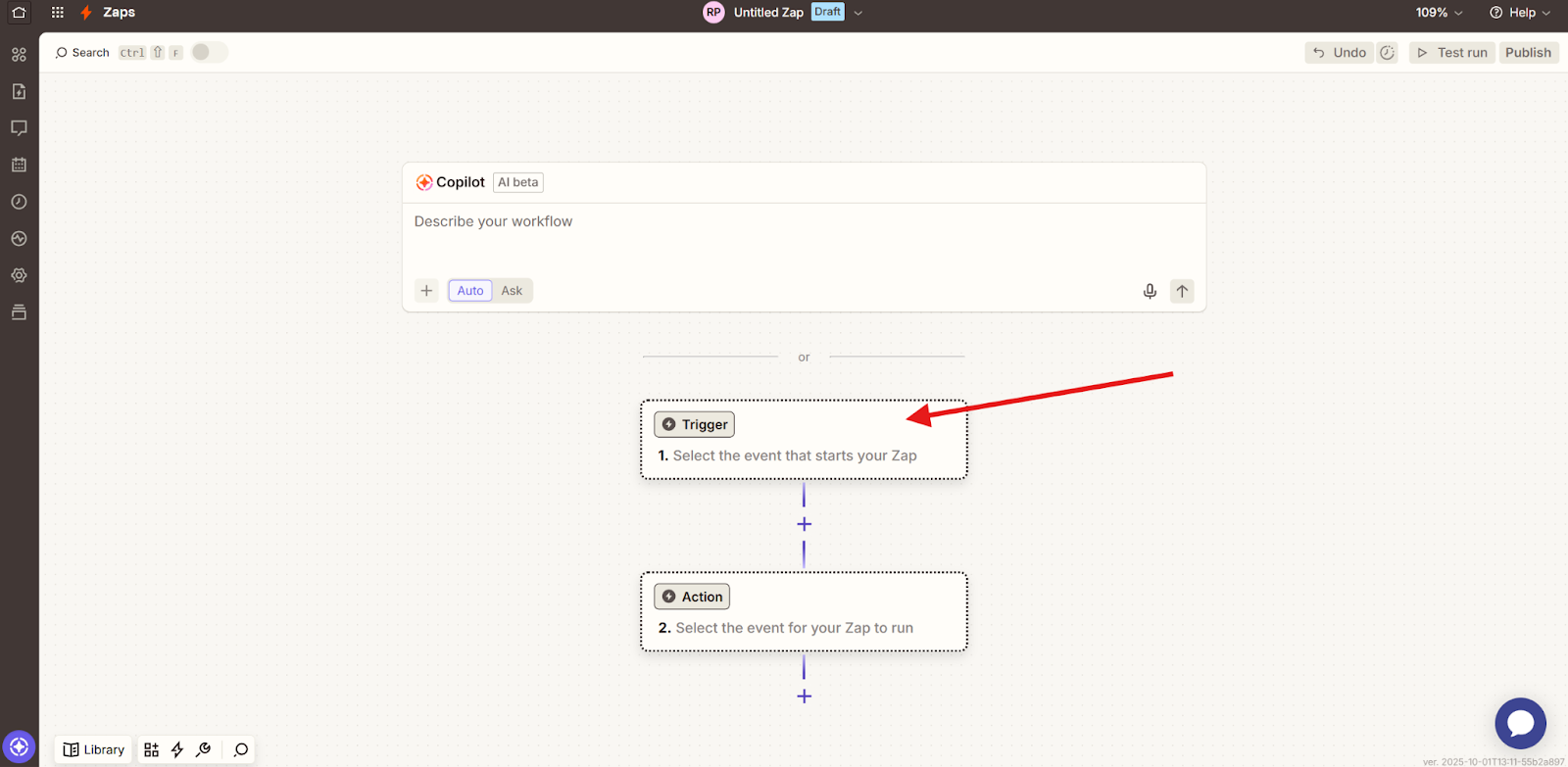The width and height of the screenshot is (1568, 767).
Task: Click the search magnifier in the bottom toolbar
Action: coord(241,749)
